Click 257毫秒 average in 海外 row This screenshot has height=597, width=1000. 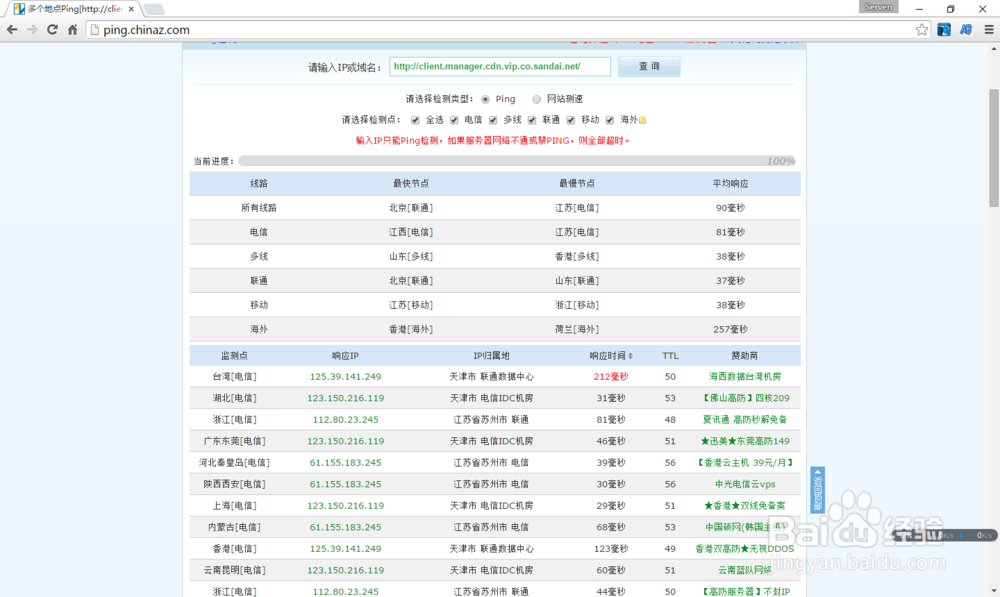point(730,329)
